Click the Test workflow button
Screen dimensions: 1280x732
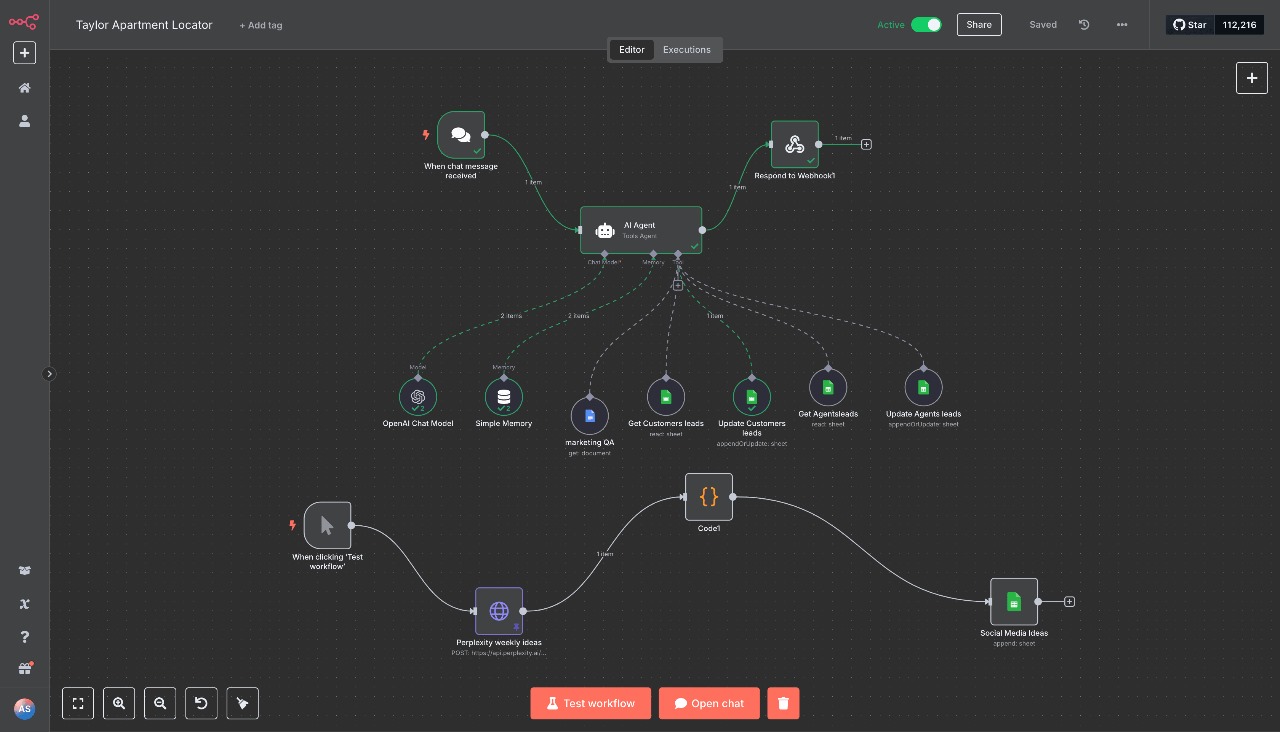pos(590,703)
